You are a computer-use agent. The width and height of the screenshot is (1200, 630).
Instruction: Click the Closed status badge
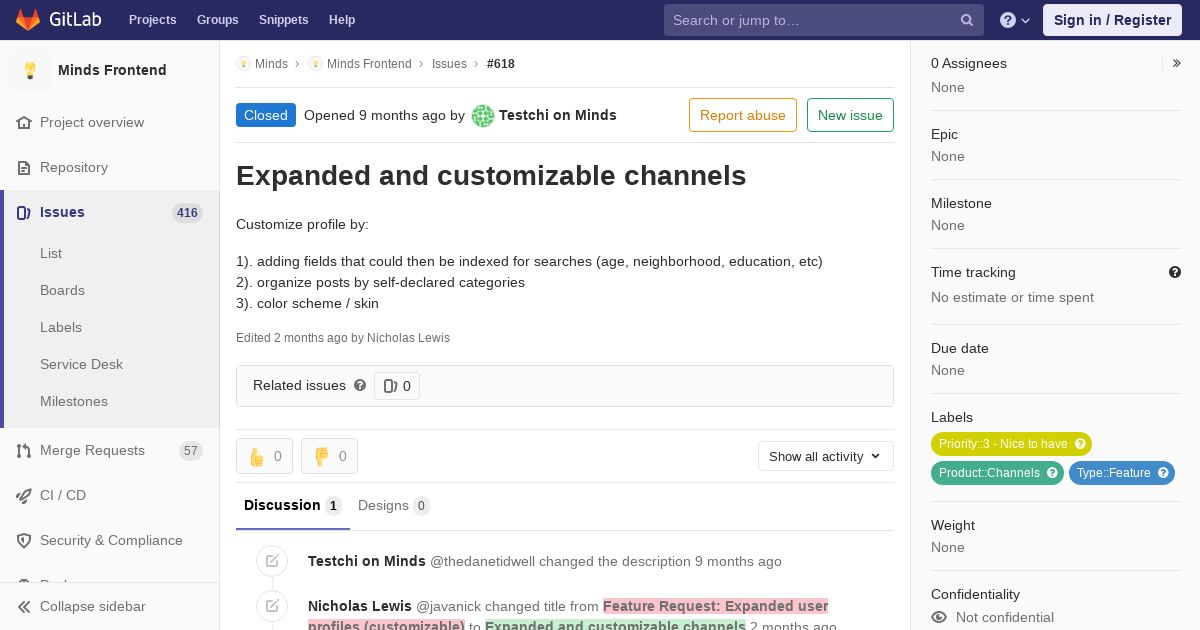266,115
